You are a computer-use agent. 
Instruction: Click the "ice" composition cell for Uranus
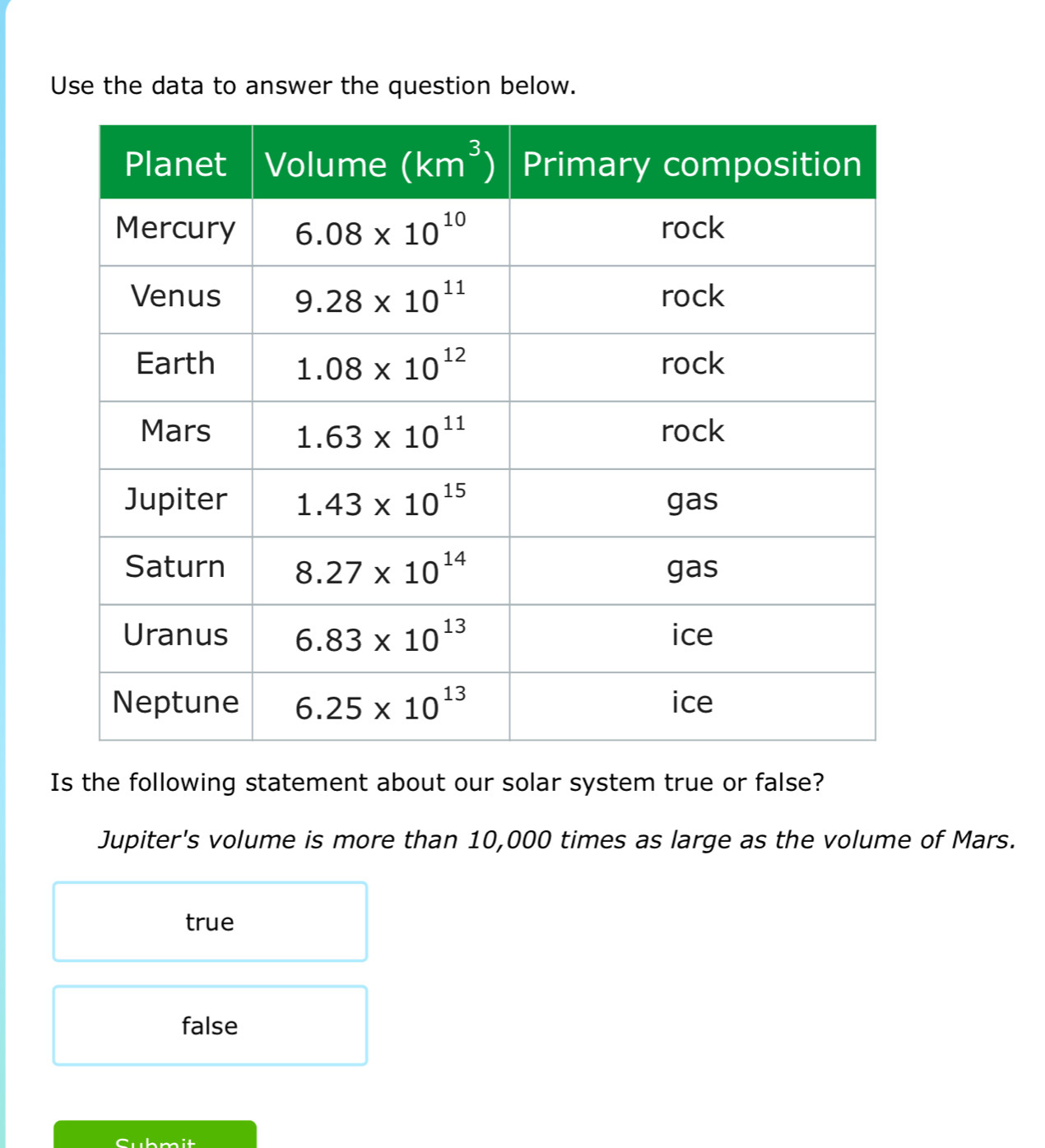pos(692,635)
